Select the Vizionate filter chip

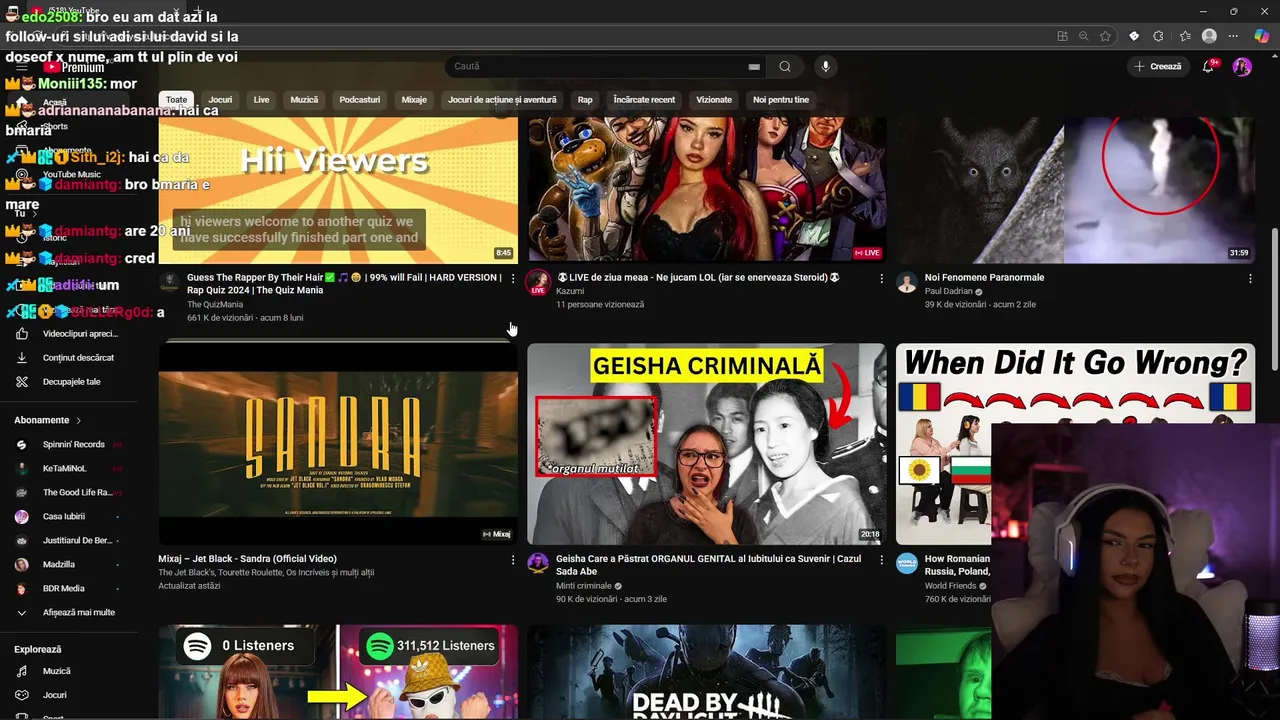[714, 100]
